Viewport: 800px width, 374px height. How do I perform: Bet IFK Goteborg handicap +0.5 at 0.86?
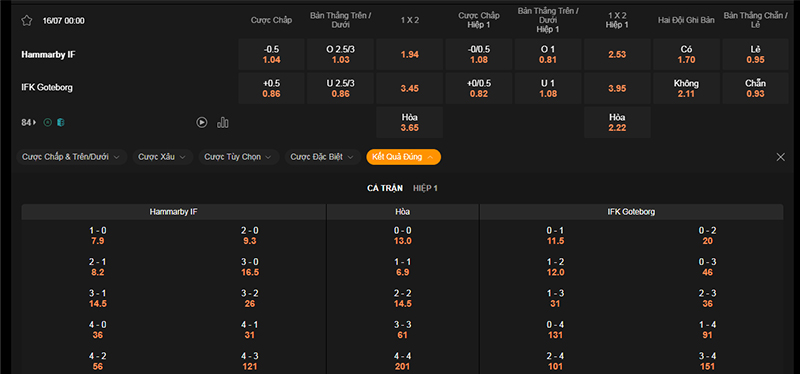coord(271,88)
